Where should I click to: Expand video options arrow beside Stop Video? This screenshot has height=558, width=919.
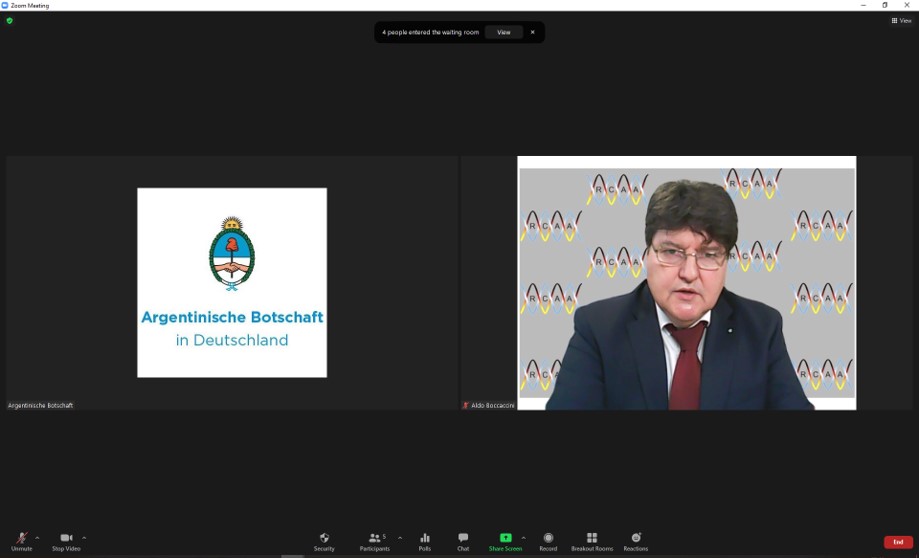coord(84,537)
